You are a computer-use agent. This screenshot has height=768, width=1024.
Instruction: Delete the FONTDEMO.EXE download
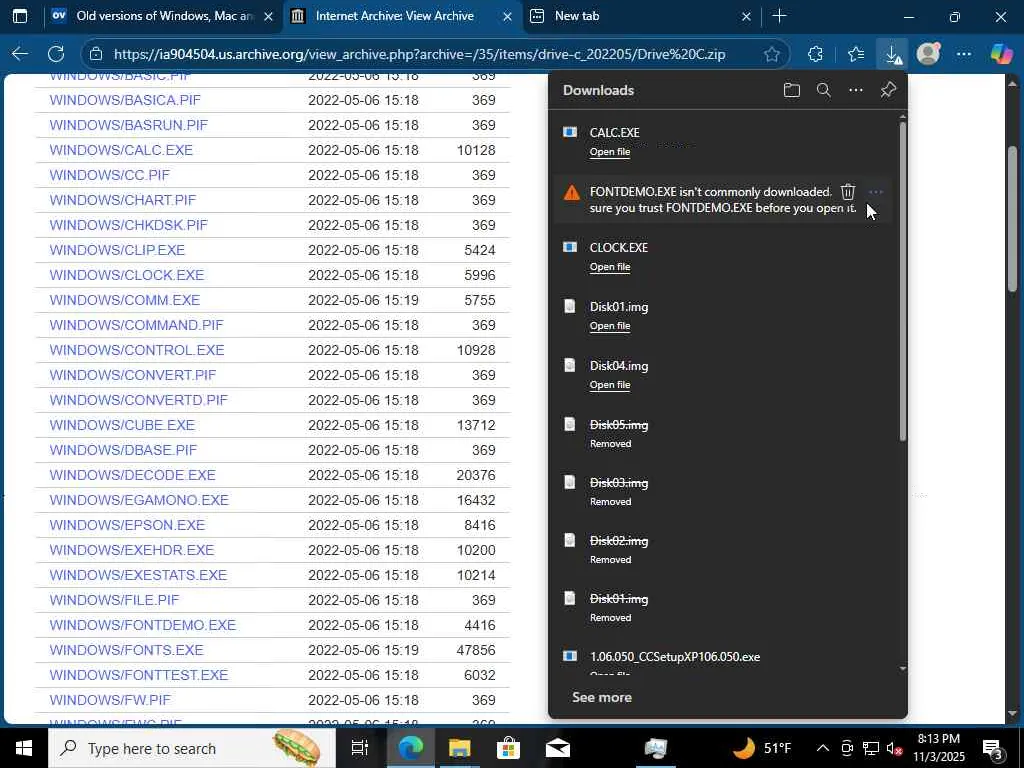click(x=848, y=192)
